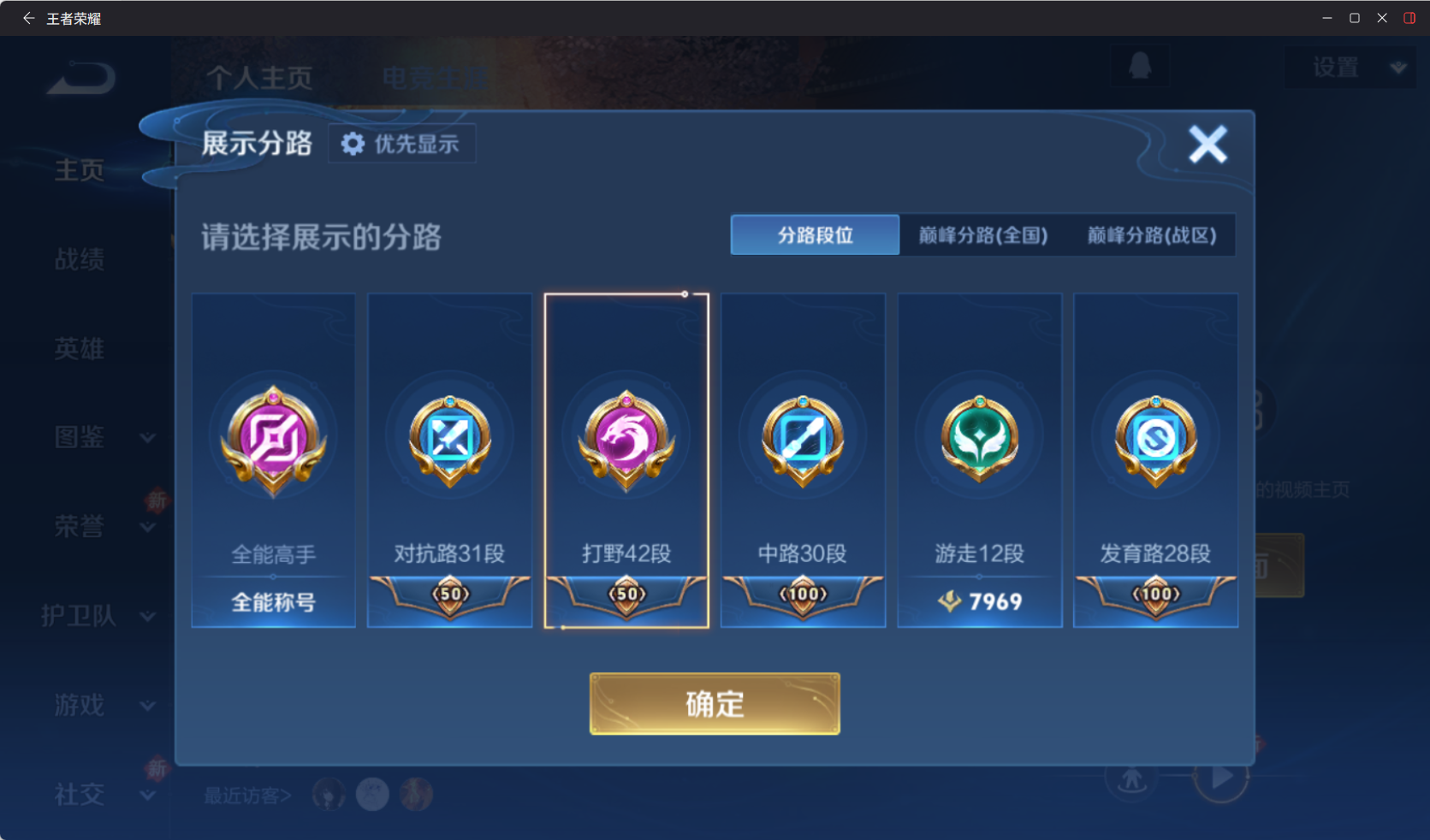The width and height of the screenshot is (1430, 840).
Task: Open the 设置 dropdown arrow
Action: pos(1398,67)
